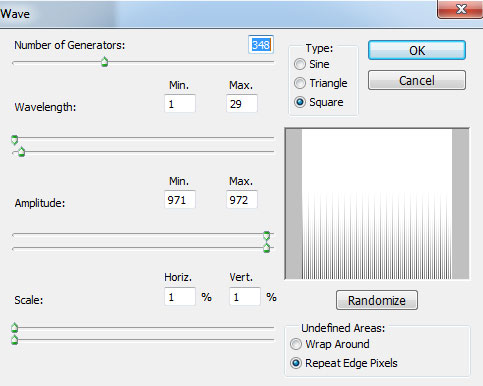Click the Randomize button
This screenshot has height=386, width=483.
pyautogui.click(x=377, y=300)
